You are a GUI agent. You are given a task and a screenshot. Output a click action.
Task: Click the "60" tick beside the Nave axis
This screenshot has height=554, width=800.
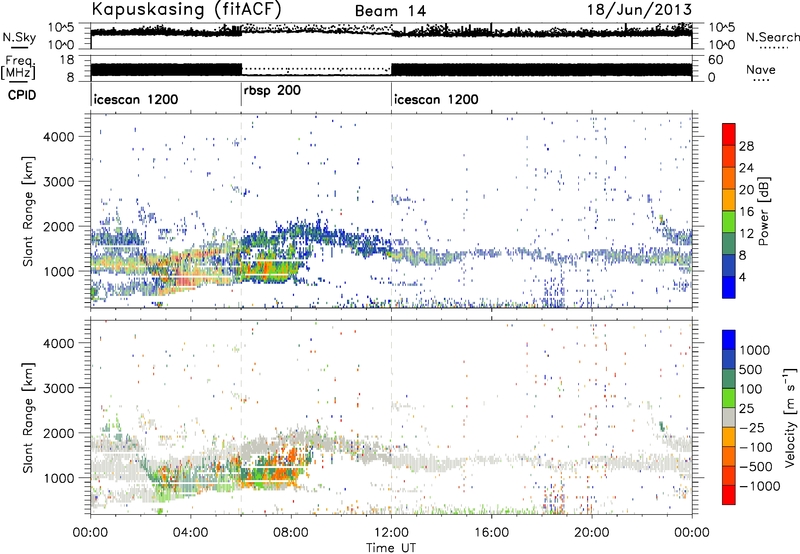(x=716, y=60)
